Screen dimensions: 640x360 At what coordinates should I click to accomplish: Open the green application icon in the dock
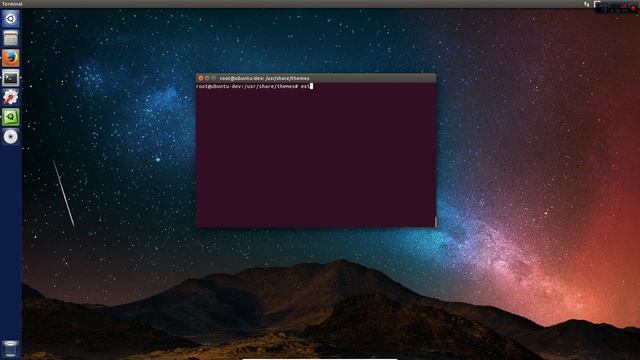point(11,117)
